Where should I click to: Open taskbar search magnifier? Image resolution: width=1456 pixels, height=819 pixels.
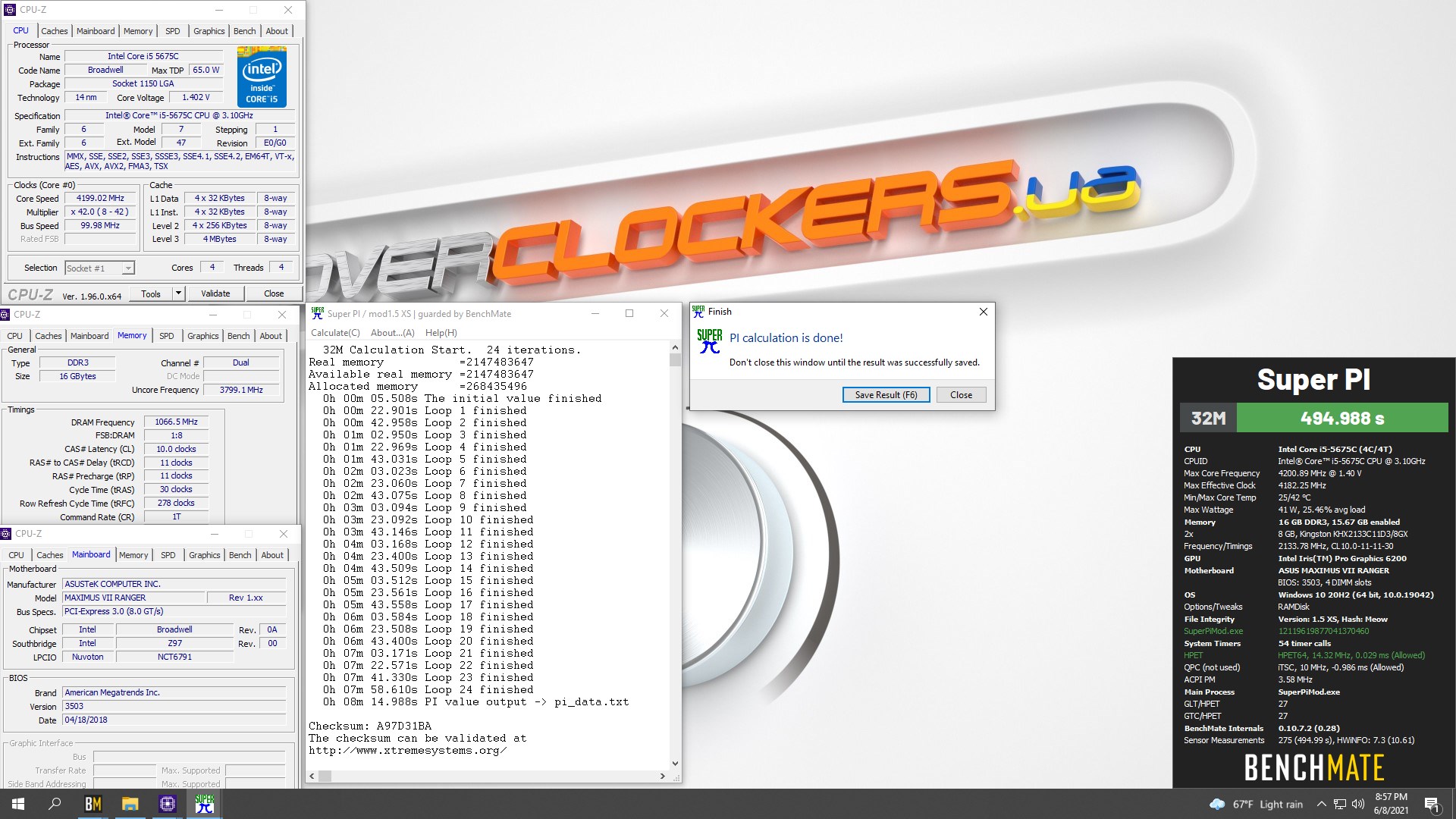pos(55,804)
